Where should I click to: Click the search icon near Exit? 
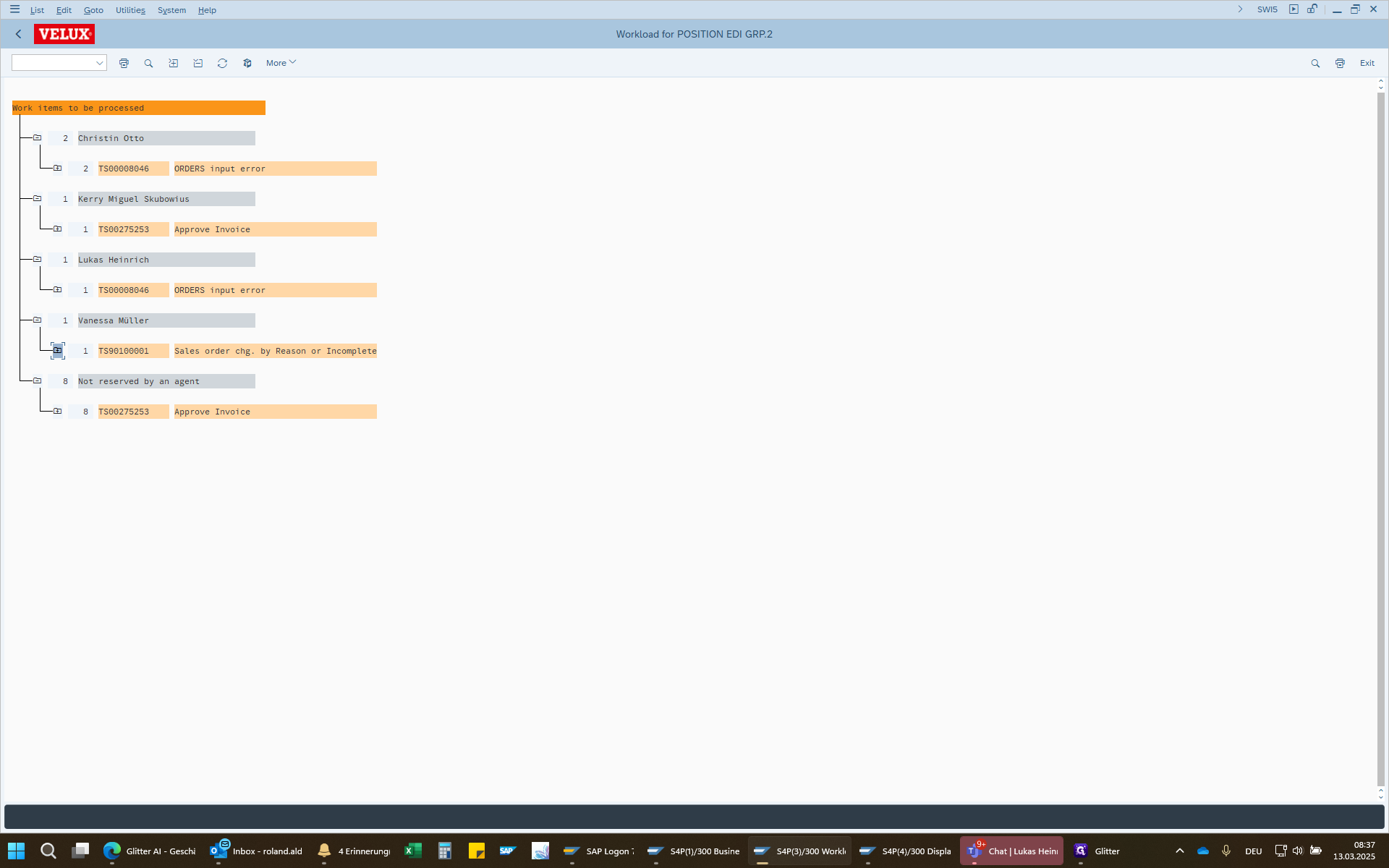(x=1315, y=64)
